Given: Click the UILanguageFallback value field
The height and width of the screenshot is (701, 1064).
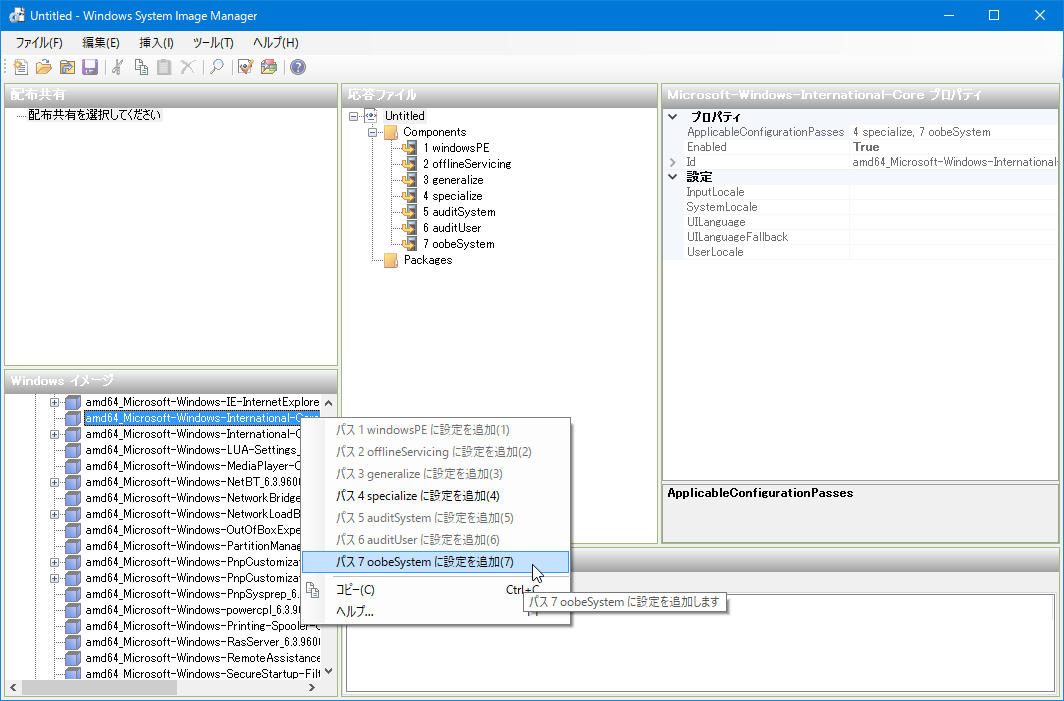Looking at the screenshot, I should (x=953, y=237).
